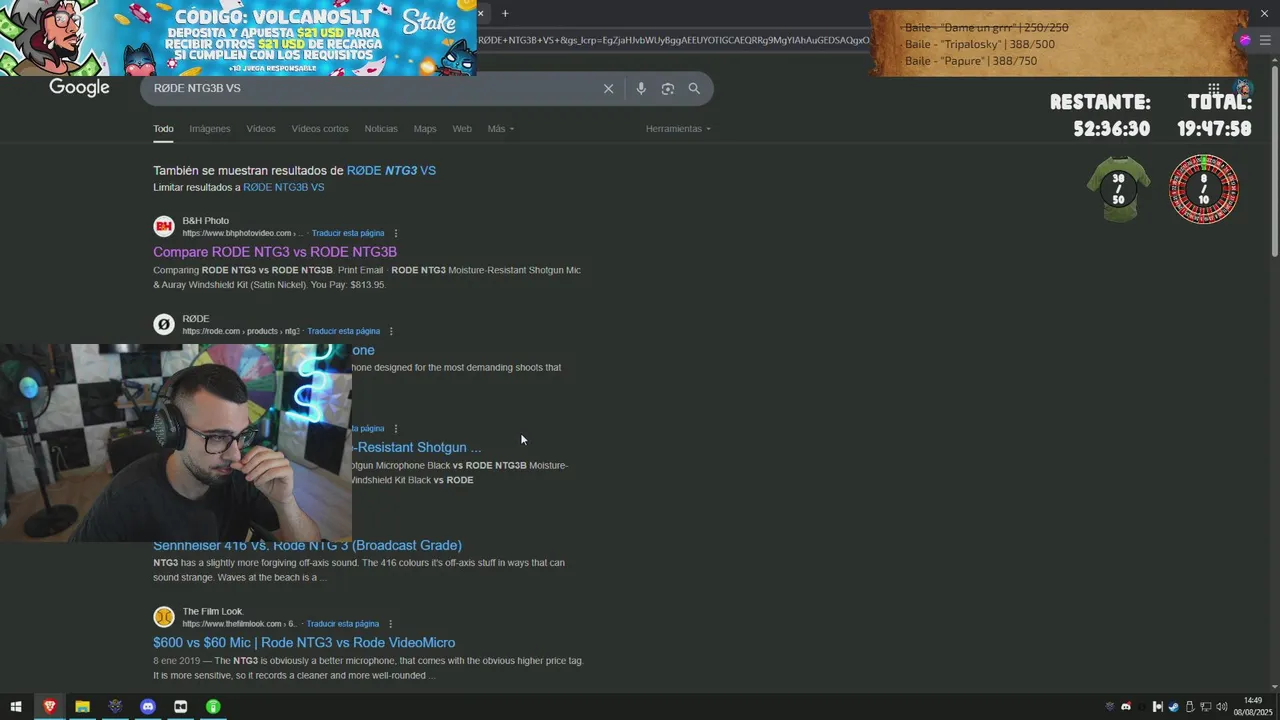Screen dimensions: 1280x720
Task: Click The Film Look favicon
Action: [x=164, y=617]
